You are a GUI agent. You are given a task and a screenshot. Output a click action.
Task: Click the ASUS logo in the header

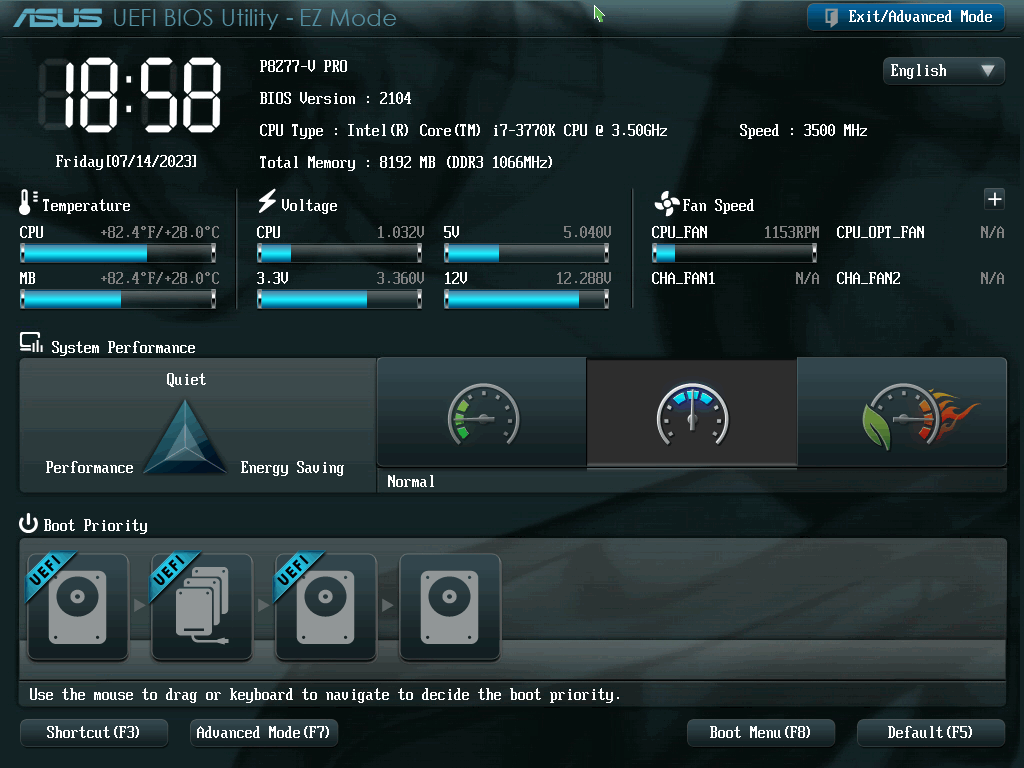point(57,18)
